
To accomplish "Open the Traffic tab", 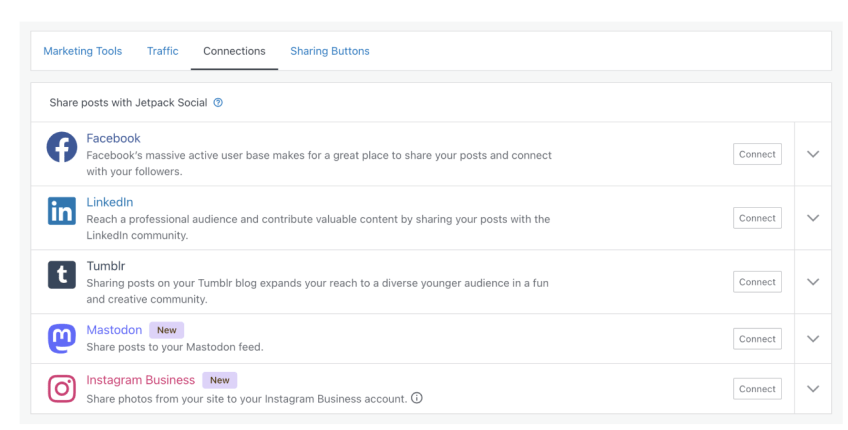I will [x=163, y=51].
